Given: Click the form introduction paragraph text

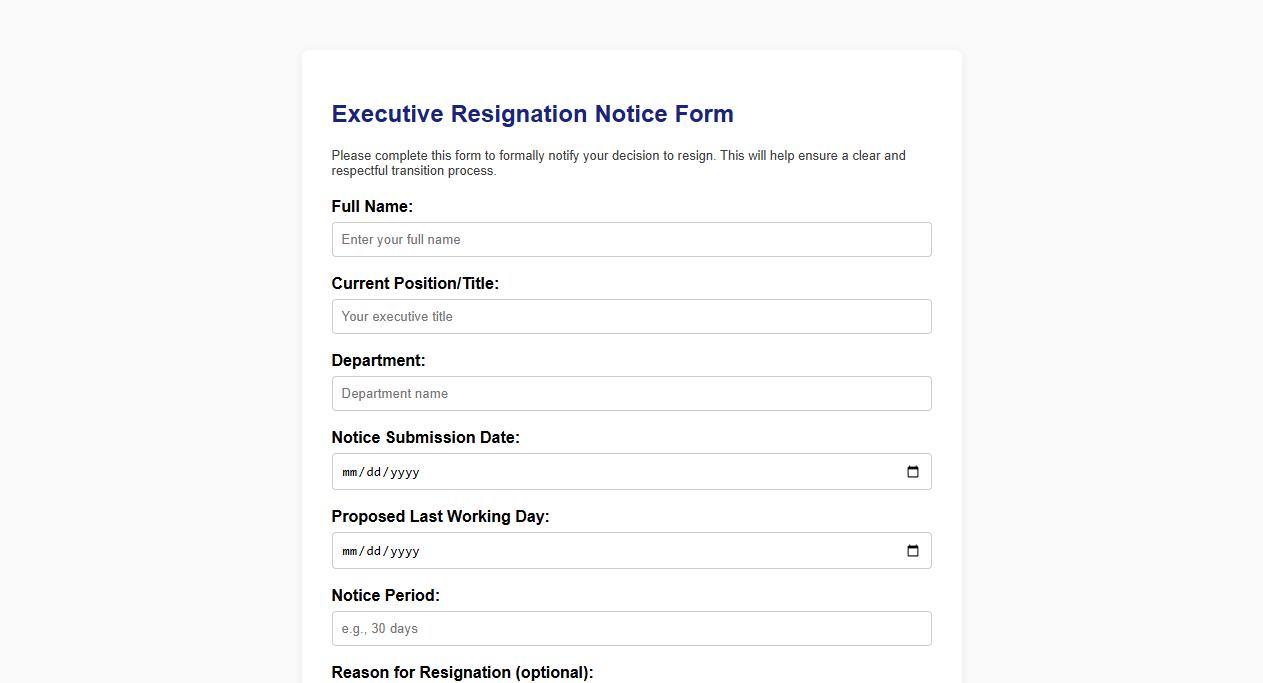Looking at the screenshot, I should [x=618, y=163].
